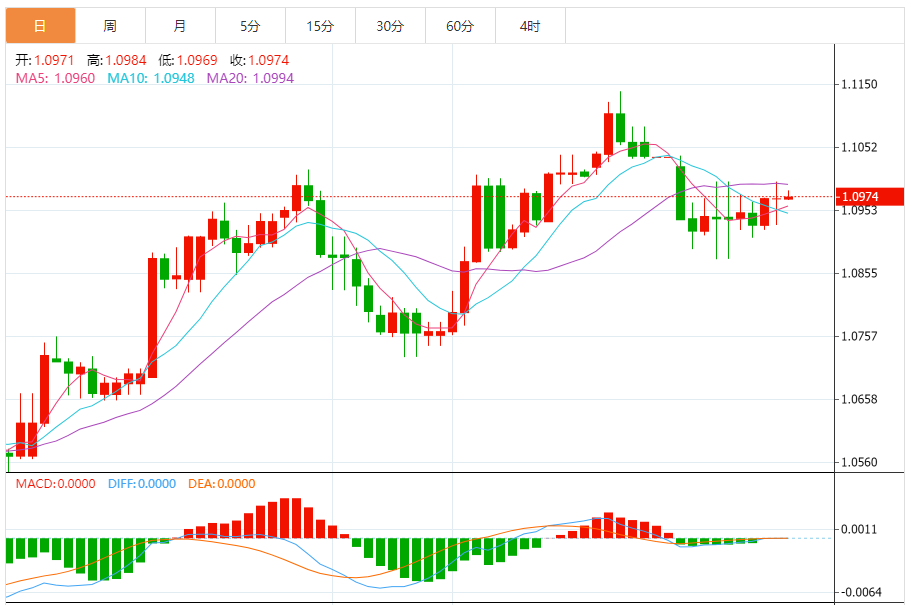
Task: Switch to the 日 daily chart tab
Action: coord(40,26)
